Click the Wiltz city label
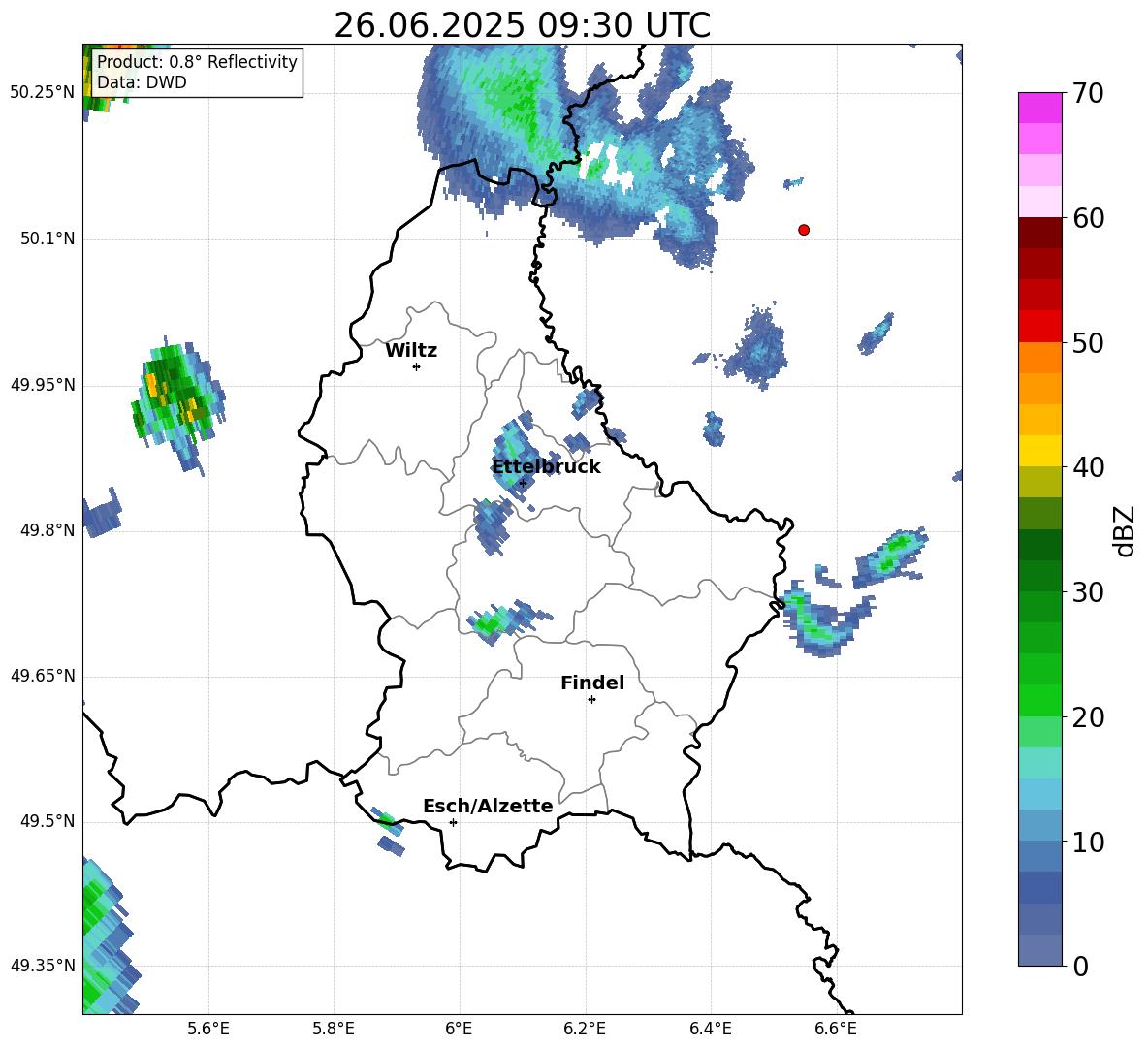The height and width of the screenshot is (1048, 1148). (x=411, y=351)
